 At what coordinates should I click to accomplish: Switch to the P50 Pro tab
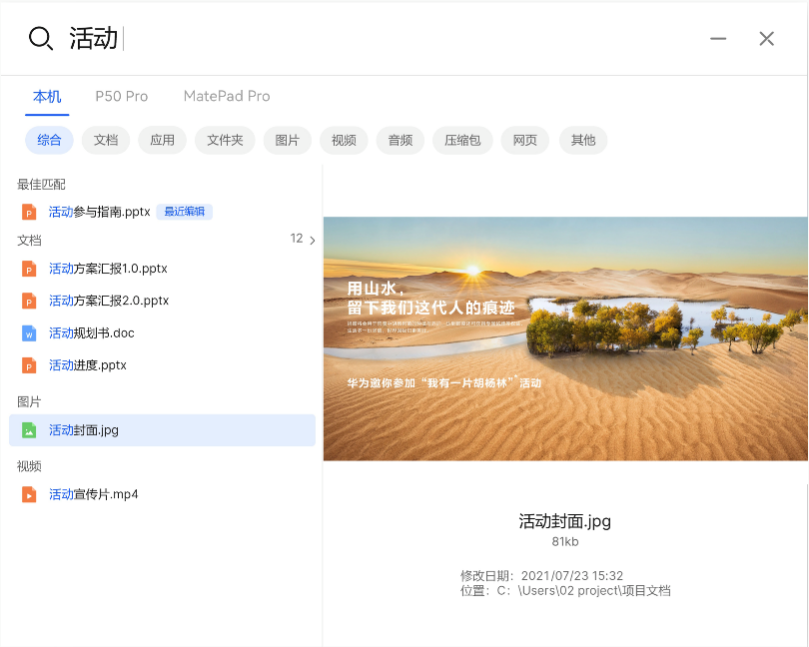121,96
